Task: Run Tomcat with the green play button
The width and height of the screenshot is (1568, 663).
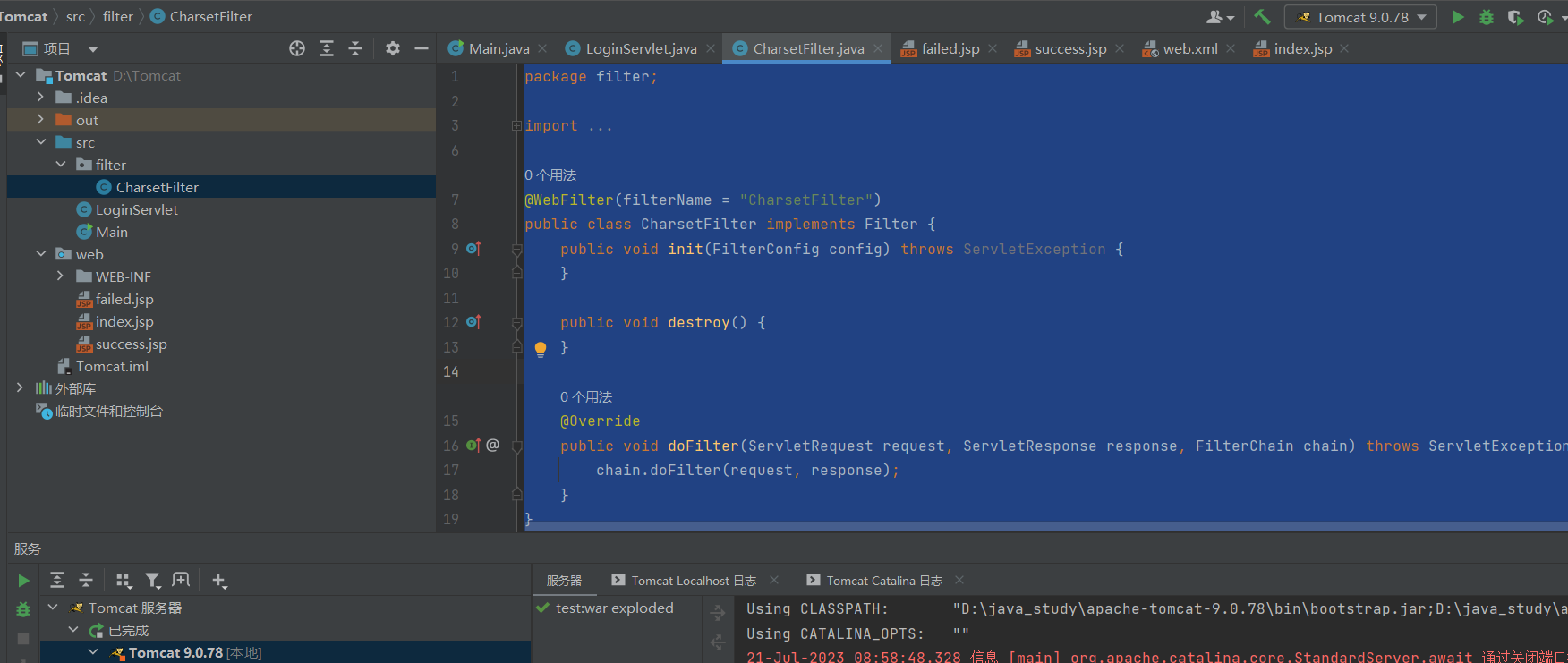Action: tap(1458, 17)
